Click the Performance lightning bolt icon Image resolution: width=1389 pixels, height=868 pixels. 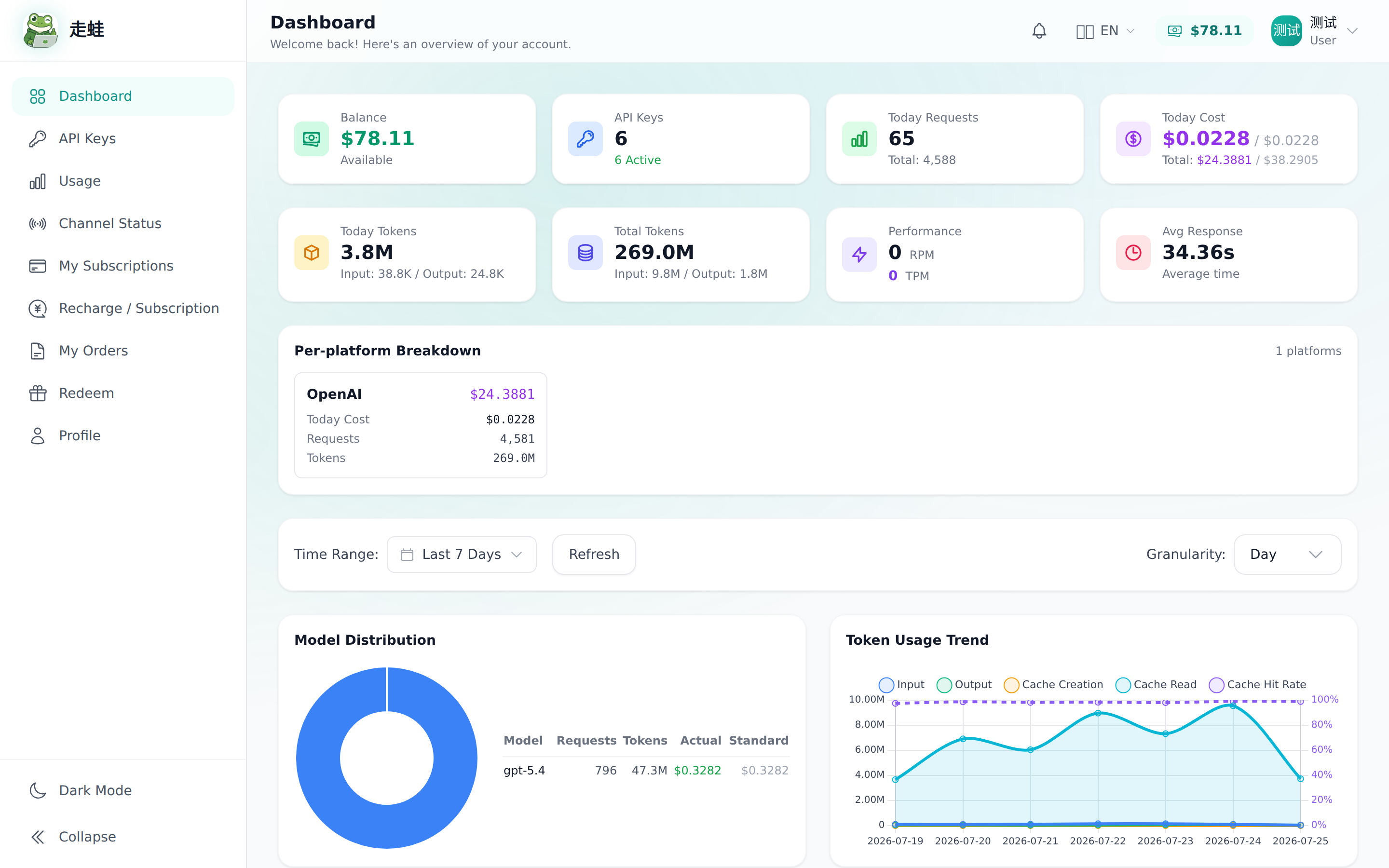click(x=859, y=254)
